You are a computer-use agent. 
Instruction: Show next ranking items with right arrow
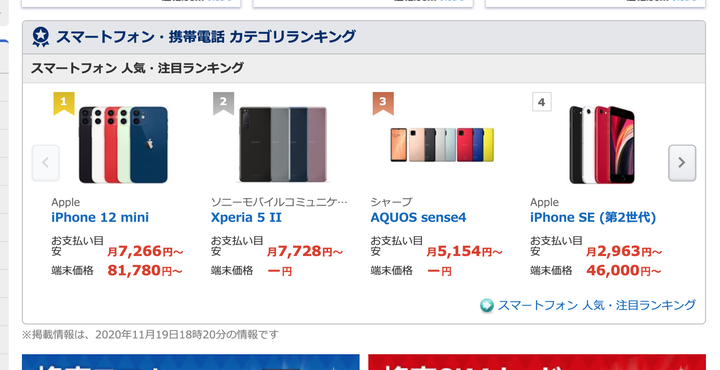[x=682, y=163]
